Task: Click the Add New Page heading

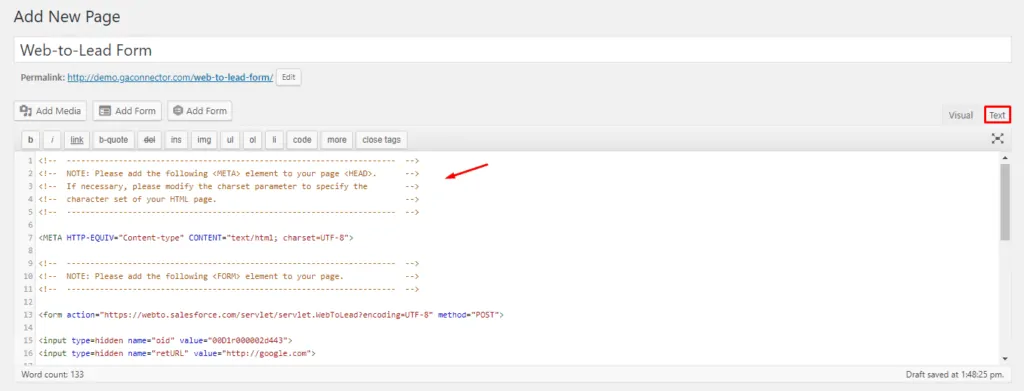Action: click(67, 16)
